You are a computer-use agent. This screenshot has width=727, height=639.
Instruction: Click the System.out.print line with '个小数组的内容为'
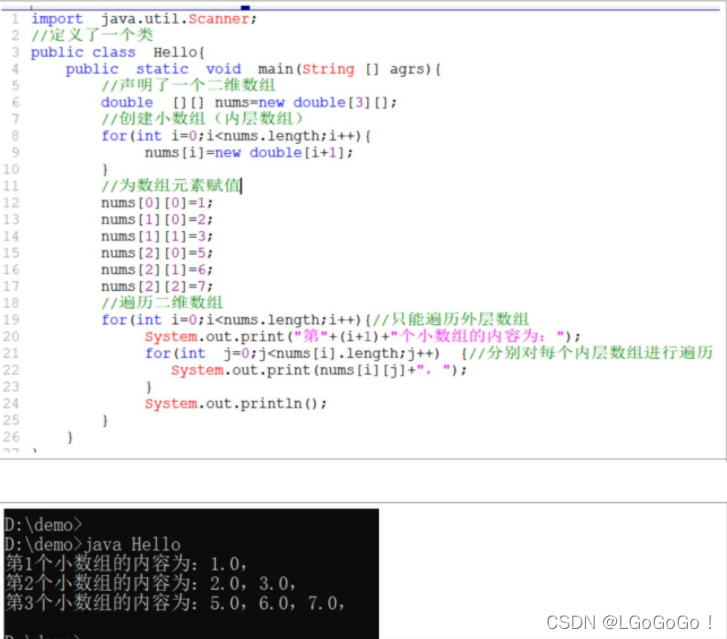[x=362, y=336]
